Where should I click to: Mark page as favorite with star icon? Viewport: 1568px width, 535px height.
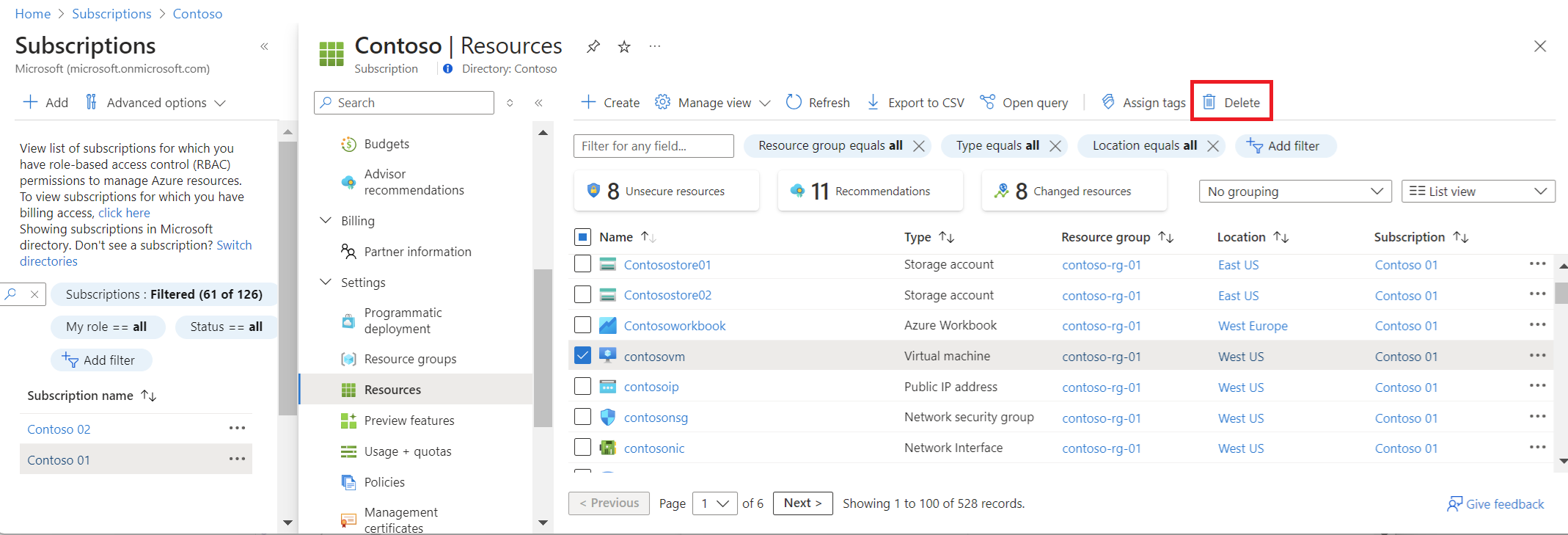tap(624, 47)
